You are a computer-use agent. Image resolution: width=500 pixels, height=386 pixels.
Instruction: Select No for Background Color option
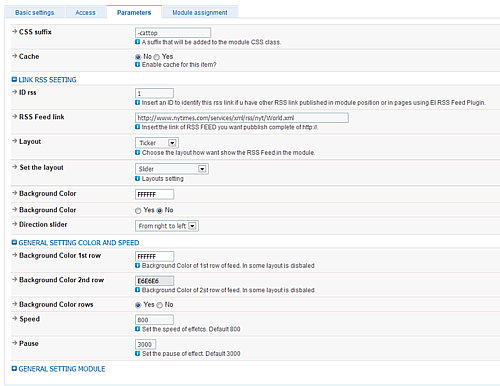pos(159,211)
